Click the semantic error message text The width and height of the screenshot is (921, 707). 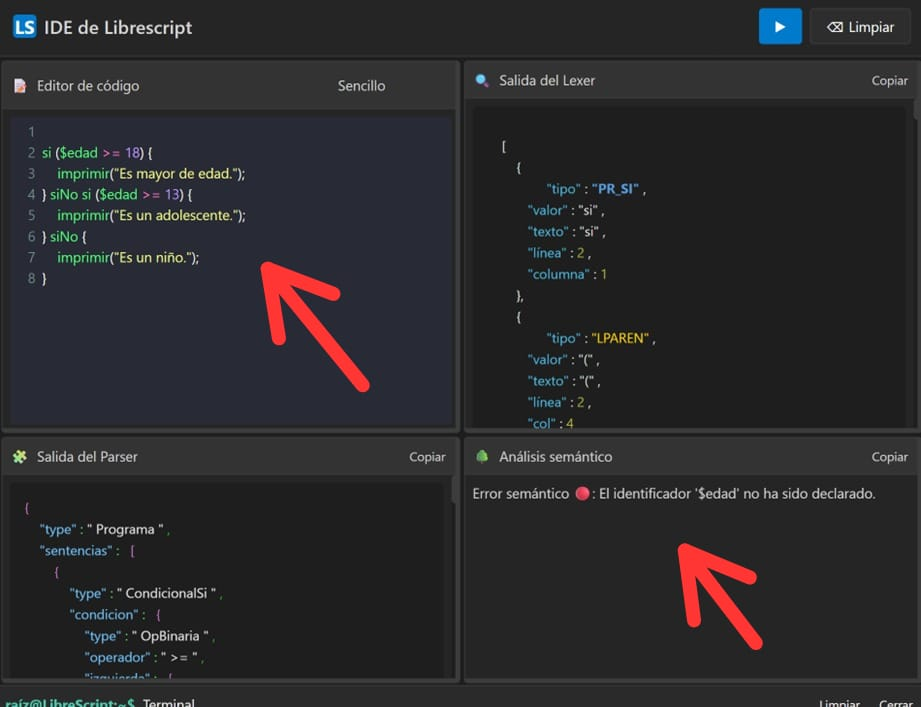coord(674,494)
